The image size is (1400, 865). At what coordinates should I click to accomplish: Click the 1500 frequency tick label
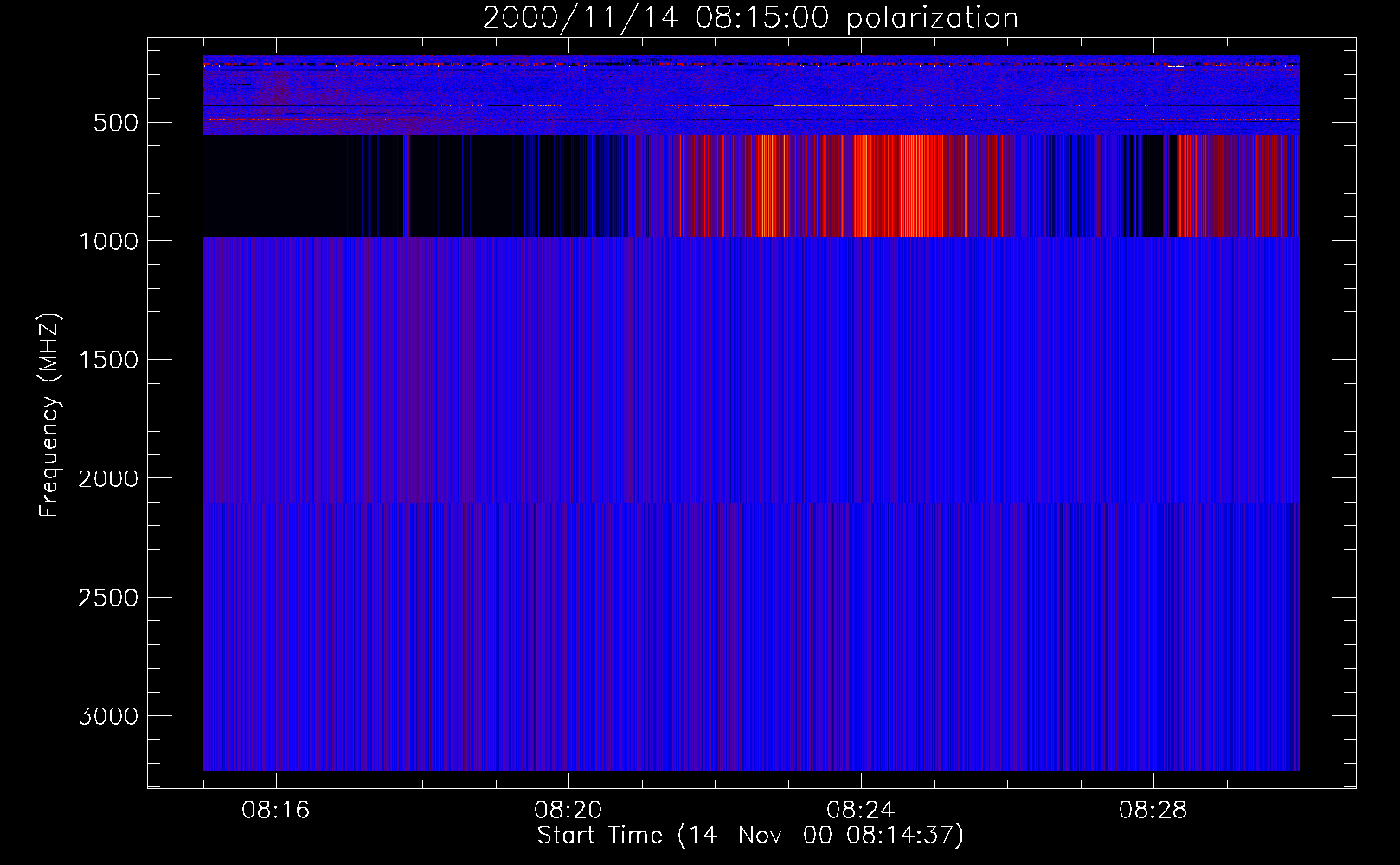pyautogui.click(x=108, y=360)
